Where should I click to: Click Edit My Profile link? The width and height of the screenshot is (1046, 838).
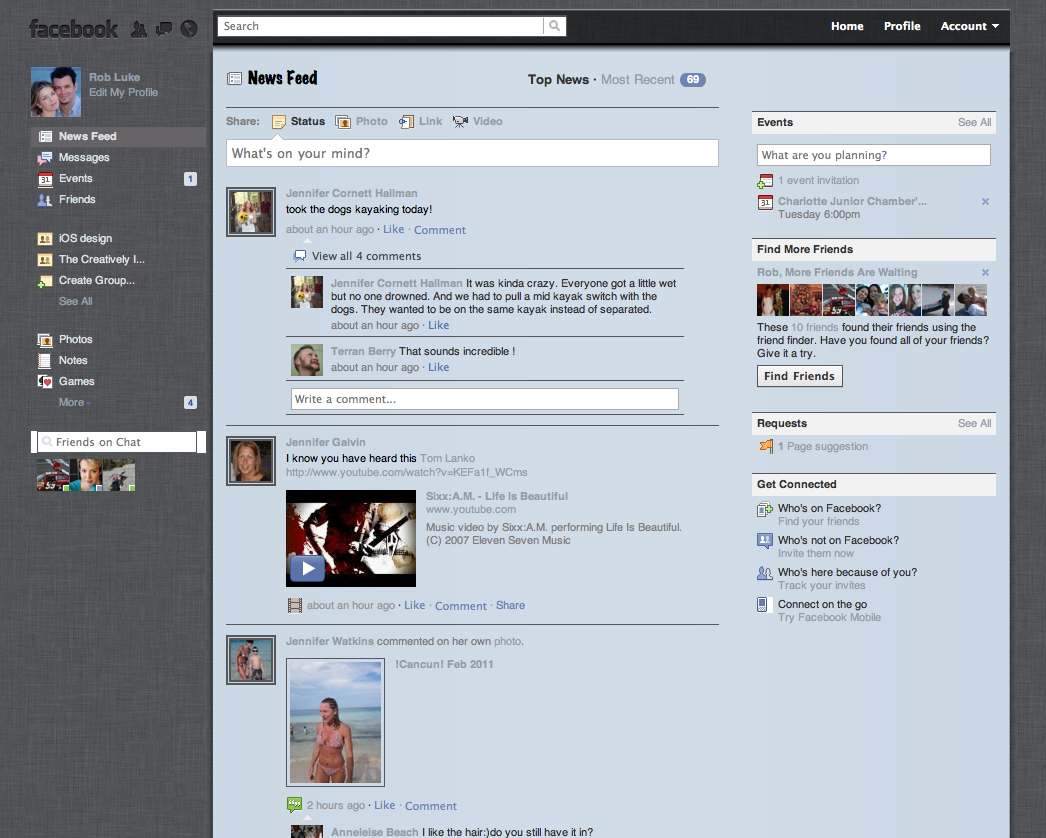(123, 92)
